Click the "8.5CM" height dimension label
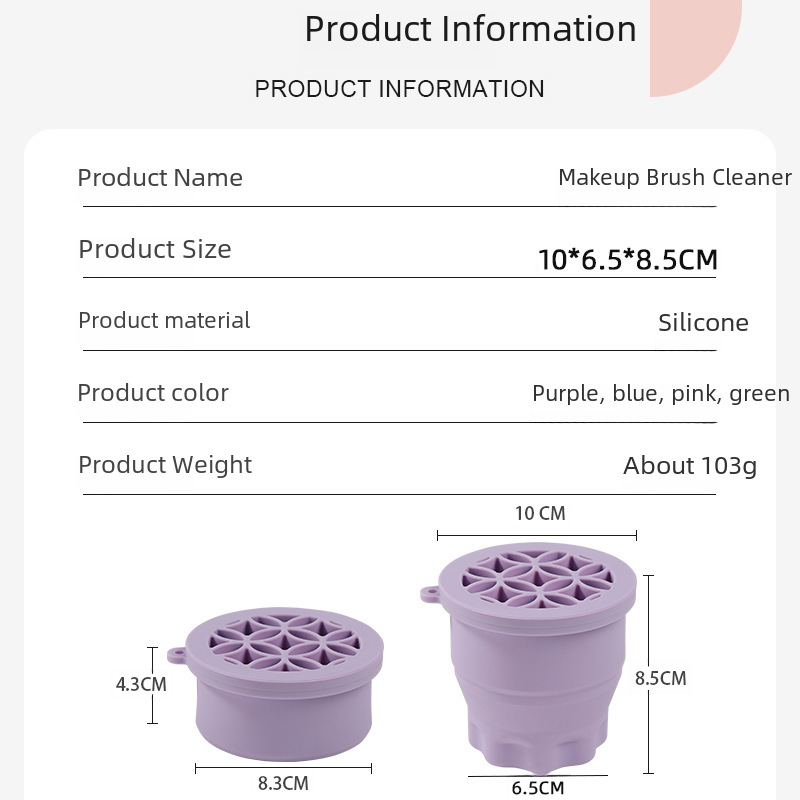This screenshot has height=800, width=800. click(x=661, y=678)
